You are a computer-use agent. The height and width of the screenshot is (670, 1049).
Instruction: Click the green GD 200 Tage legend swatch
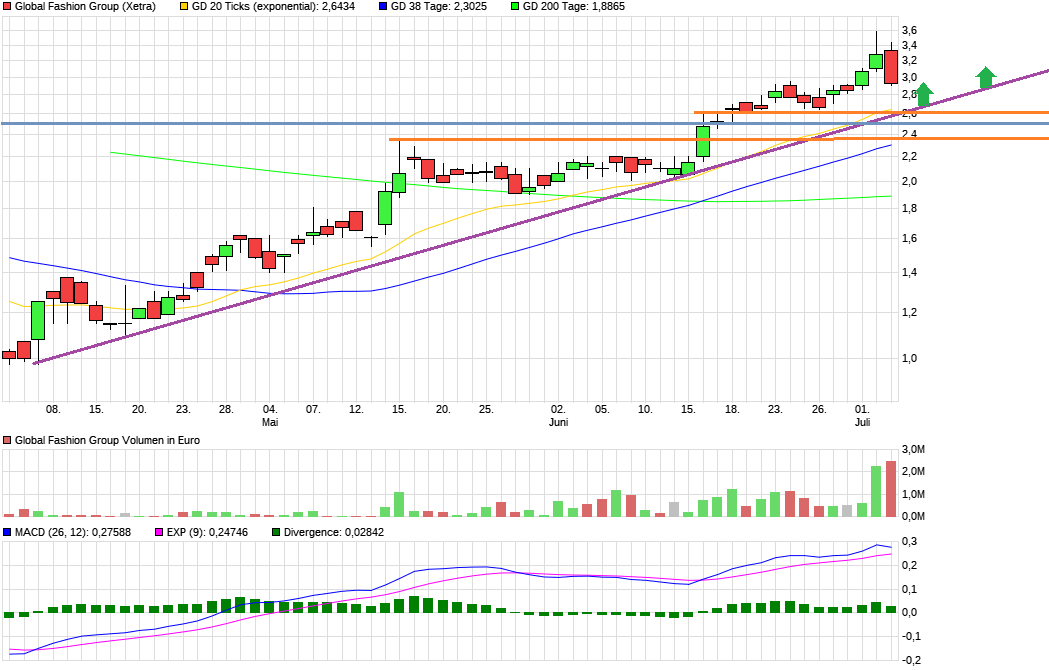[515, 7]
